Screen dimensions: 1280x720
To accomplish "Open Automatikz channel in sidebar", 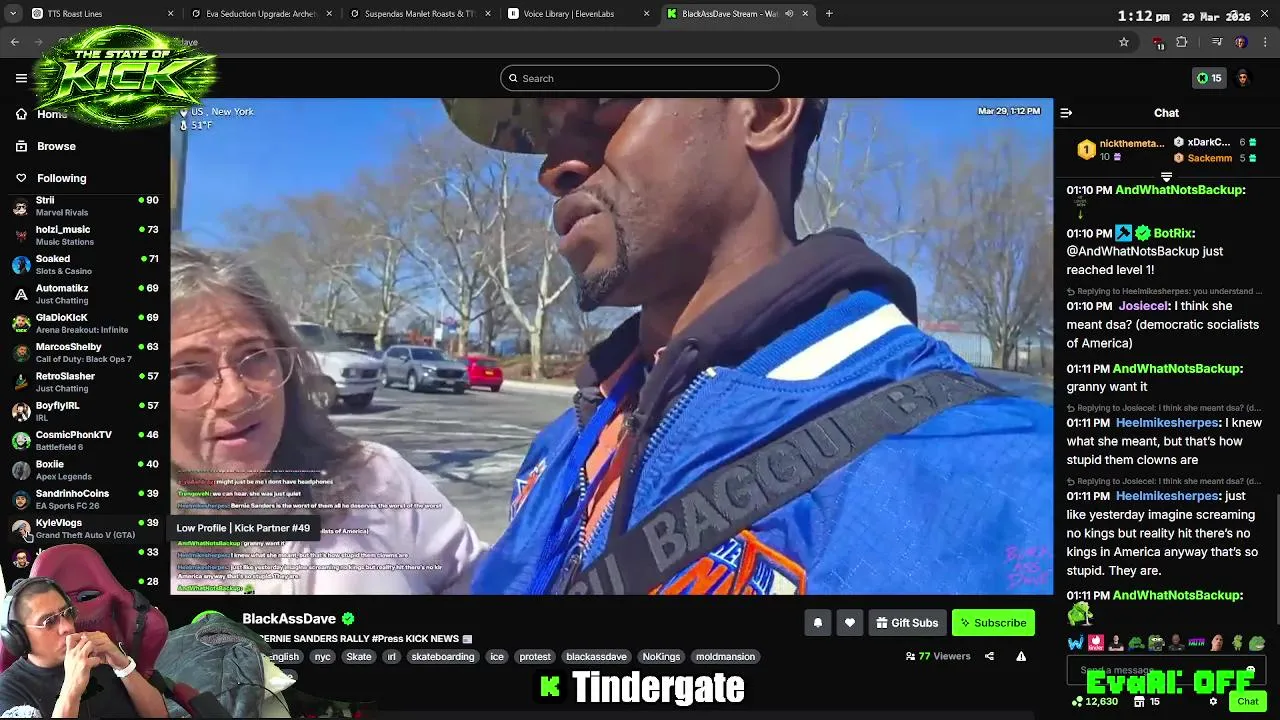I will [85, 294].
